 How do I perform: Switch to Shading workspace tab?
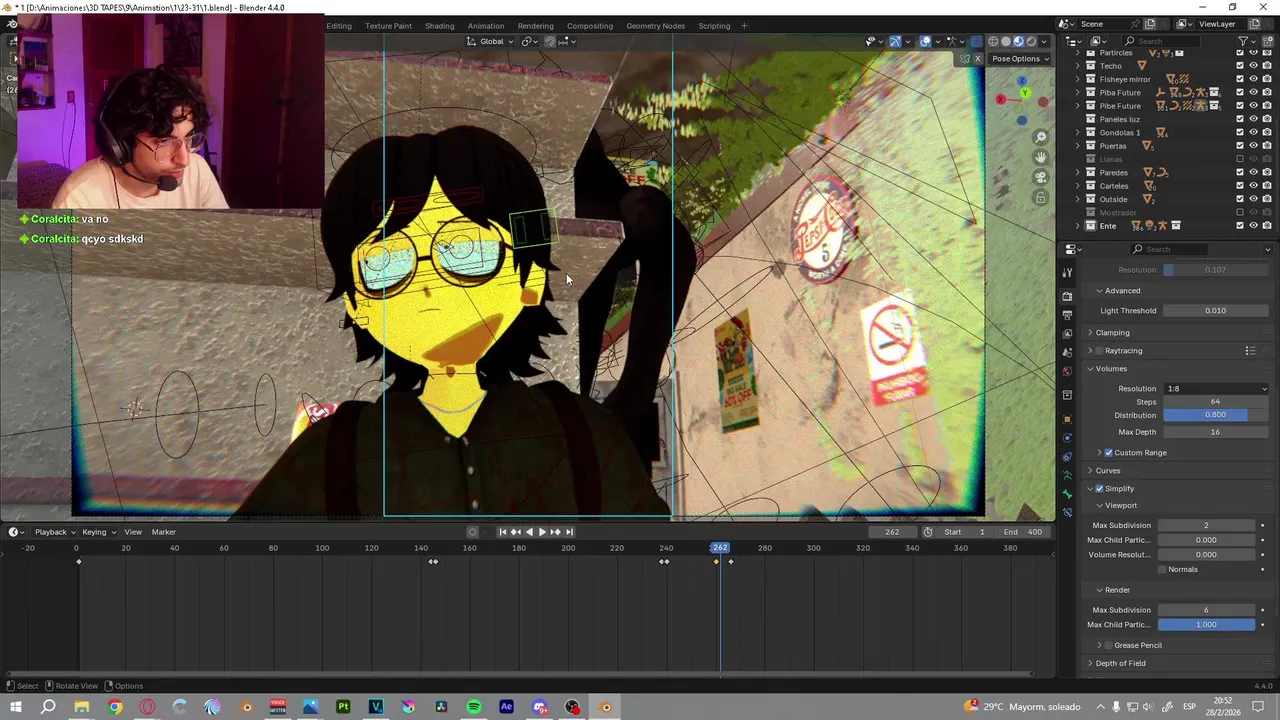(439, 26)
